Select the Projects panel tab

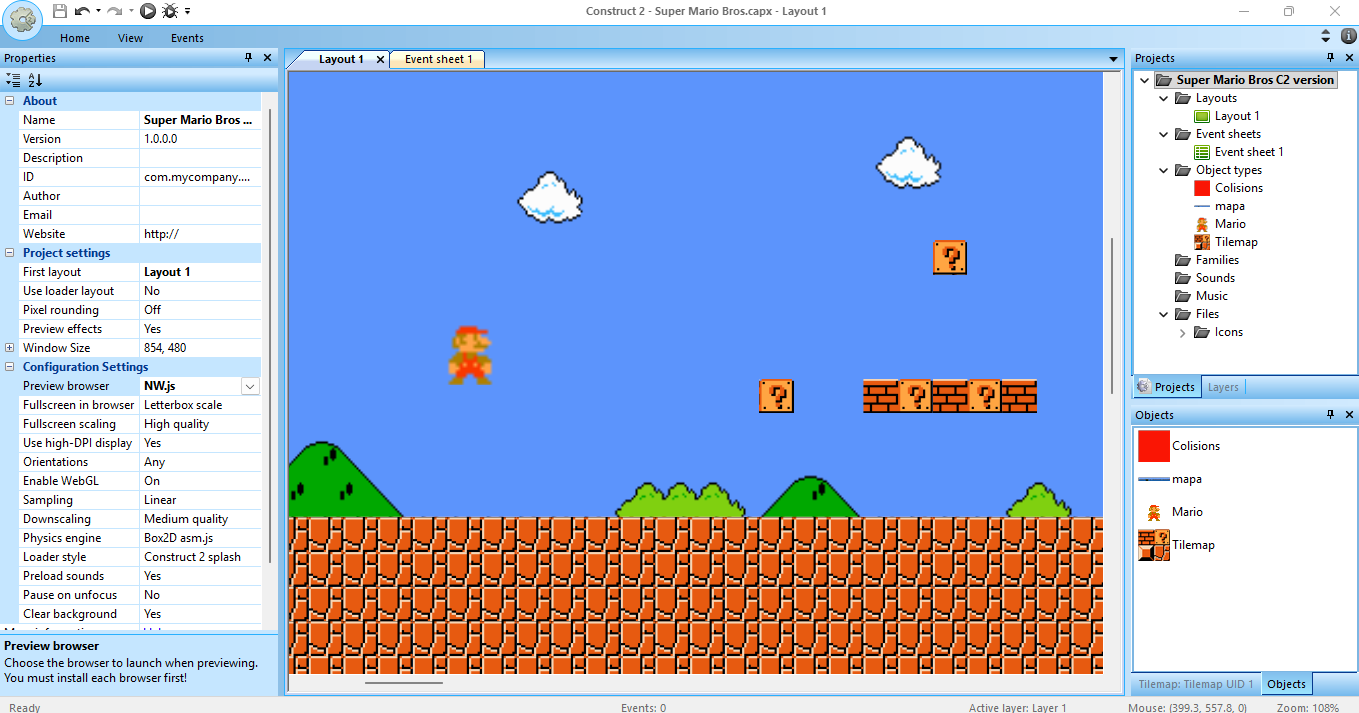click(x=1166, y=387)
